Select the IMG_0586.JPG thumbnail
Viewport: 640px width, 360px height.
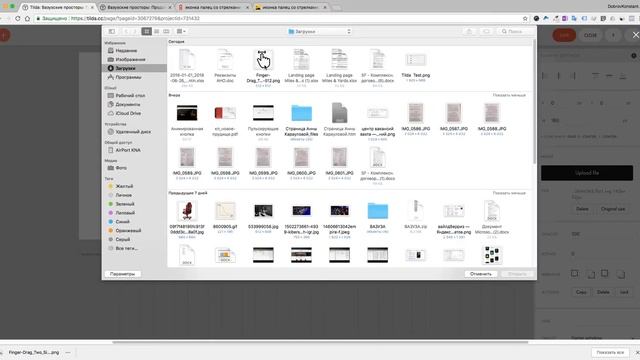[x=416, y=113]
